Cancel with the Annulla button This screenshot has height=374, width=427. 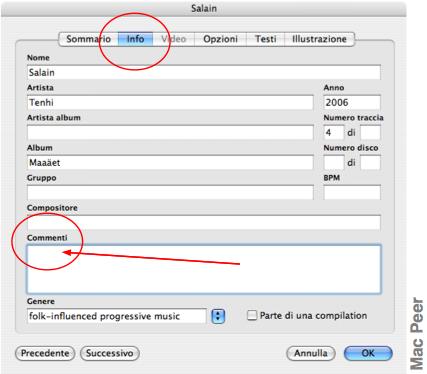pos(311,353)
